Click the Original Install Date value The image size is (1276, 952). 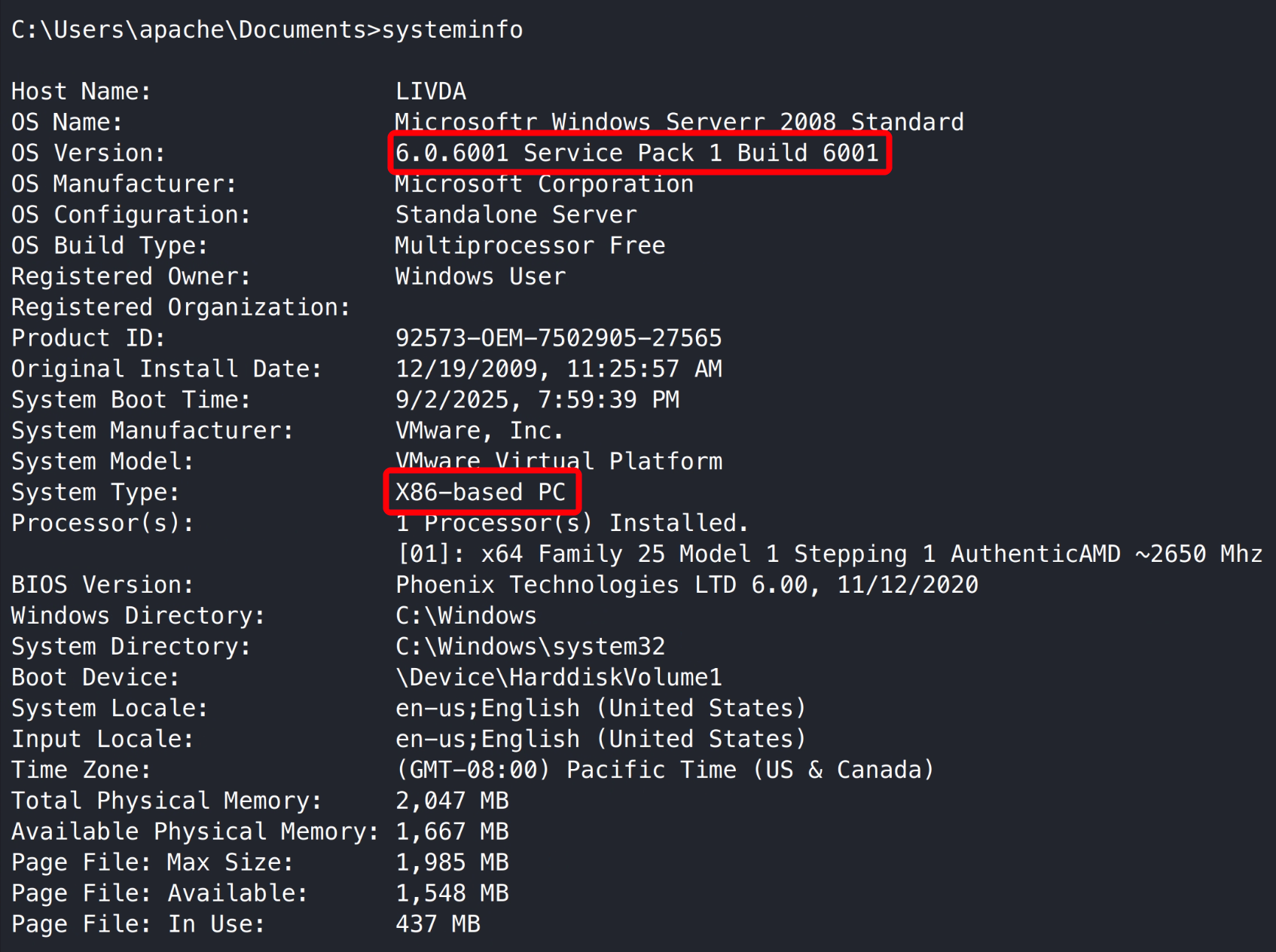pyautogui.click(x=558, y=369)
